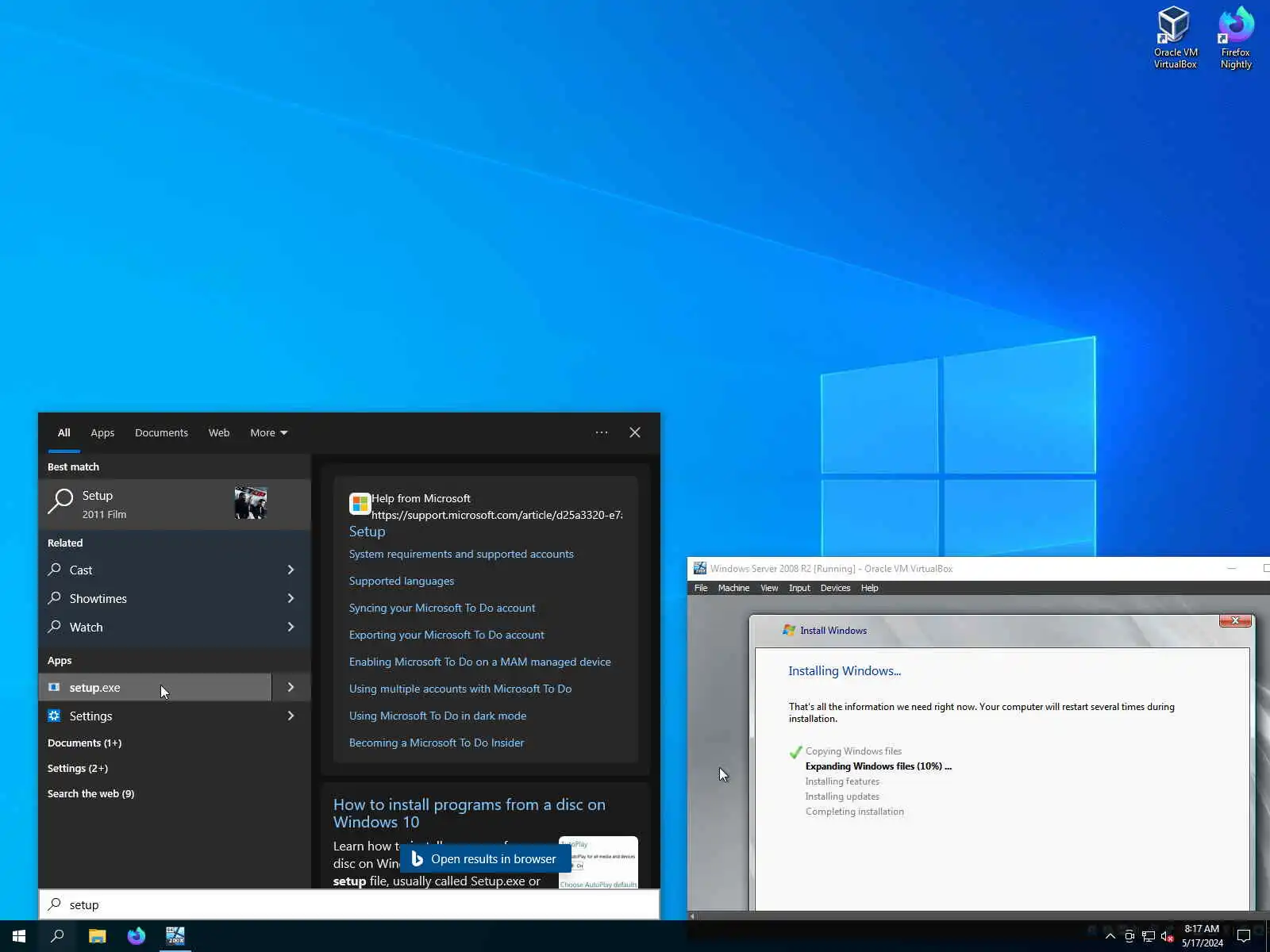Switch to the Windows Server 2008 VM taskbar button

(x=175, y=936)
